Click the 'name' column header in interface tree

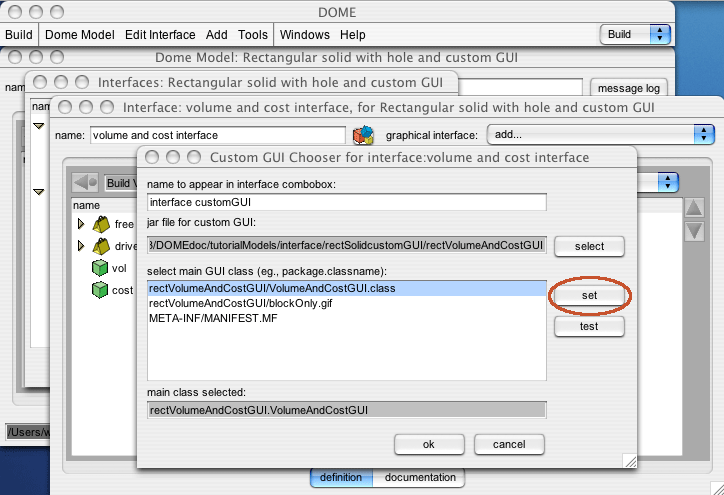[86, 205]
